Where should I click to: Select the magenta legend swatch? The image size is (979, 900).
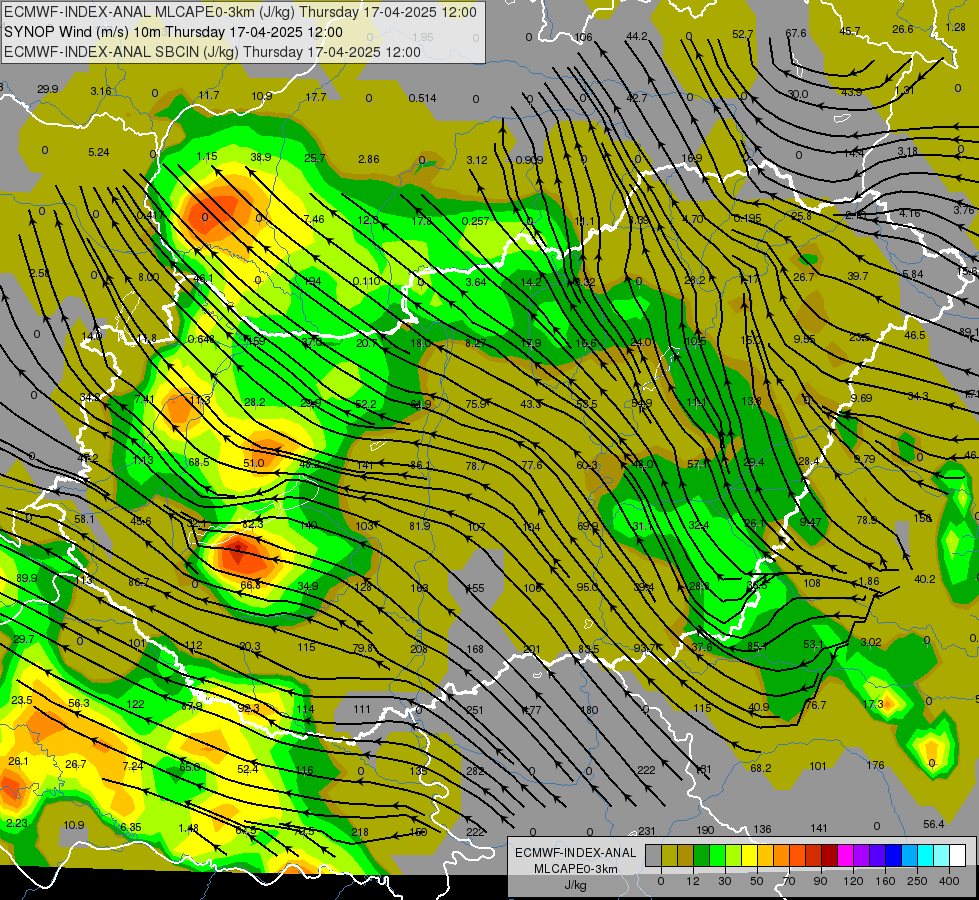[x=845, y=856]
